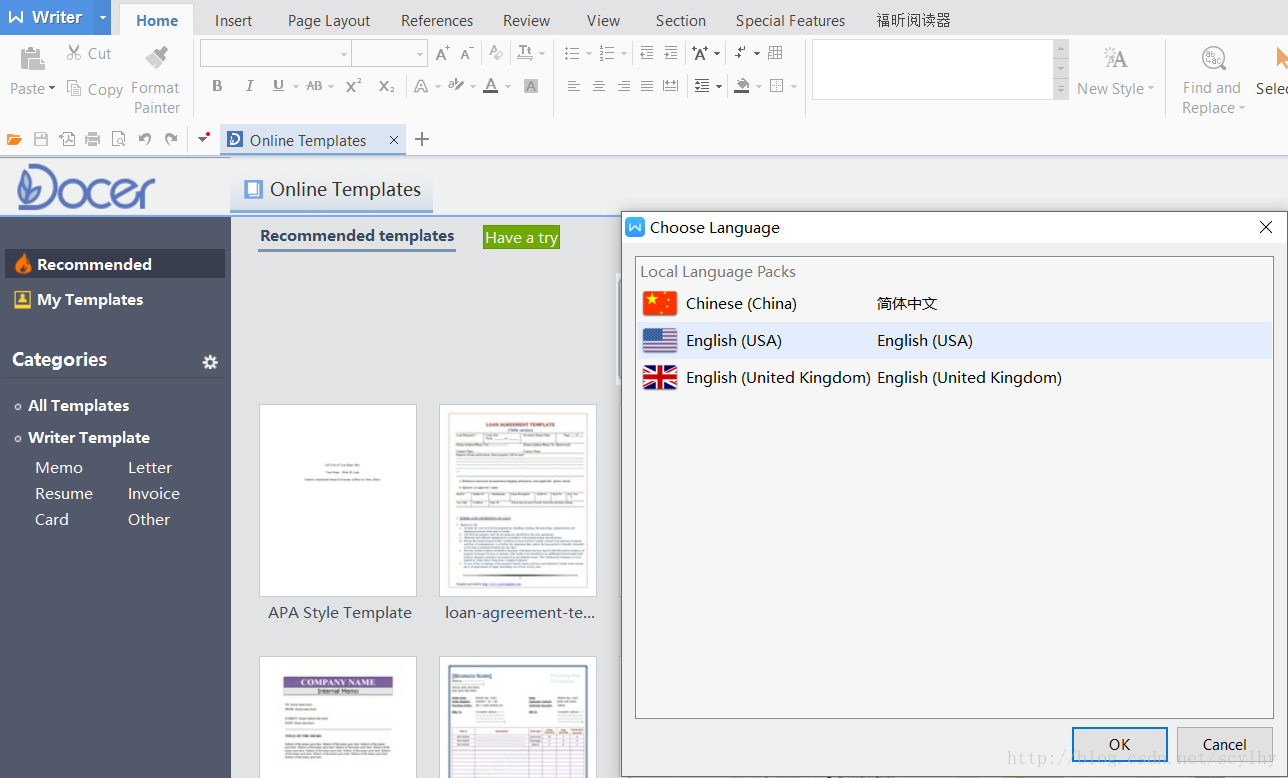Select Chinese (China) language row
The width and height of the screenshot is (1288, 778).
click(955, 303)
